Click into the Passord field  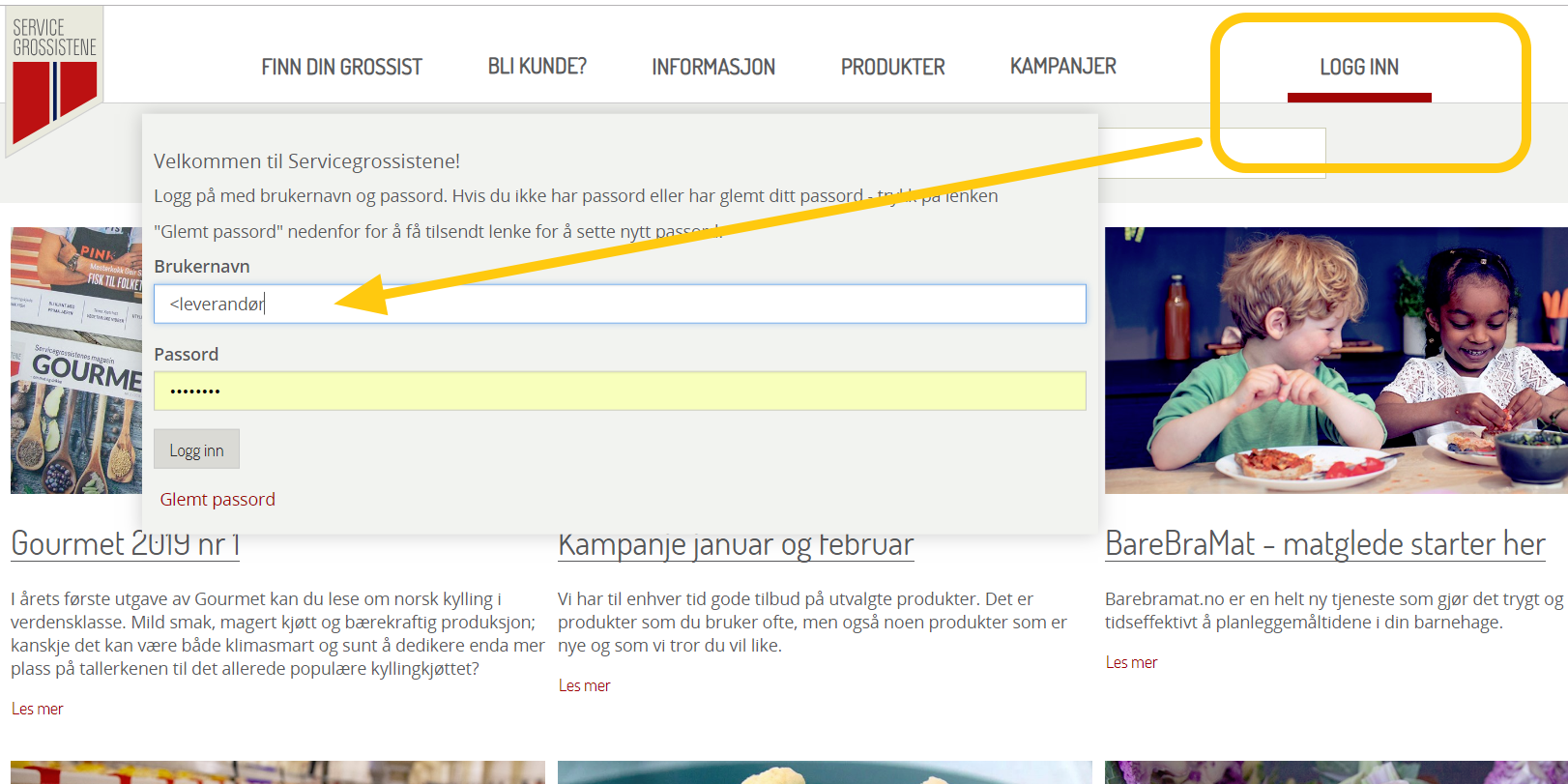coord(619,392)
